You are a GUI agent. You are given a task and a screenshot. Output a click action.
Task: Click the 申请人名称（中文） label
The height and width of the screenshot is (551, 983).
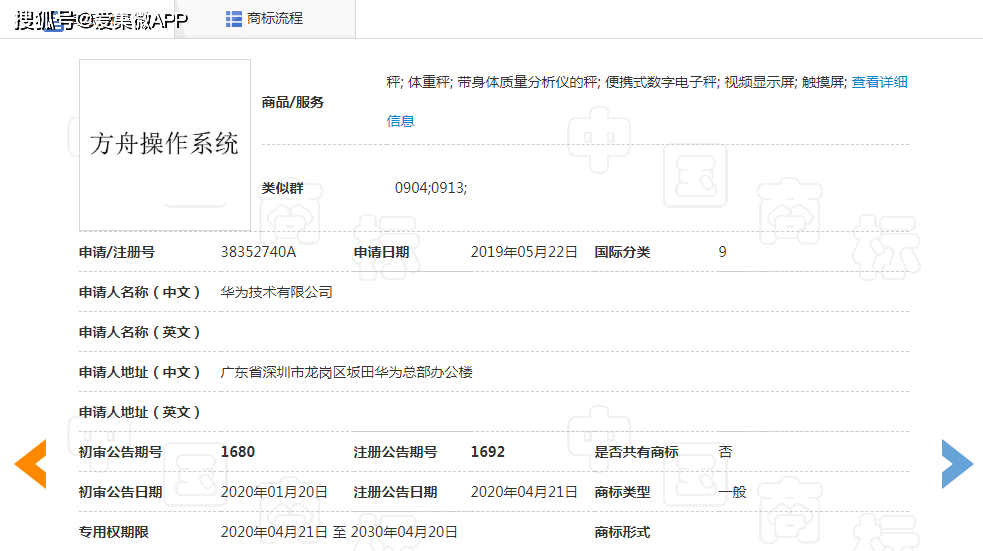pyautogui.click(x=140, y=292)
